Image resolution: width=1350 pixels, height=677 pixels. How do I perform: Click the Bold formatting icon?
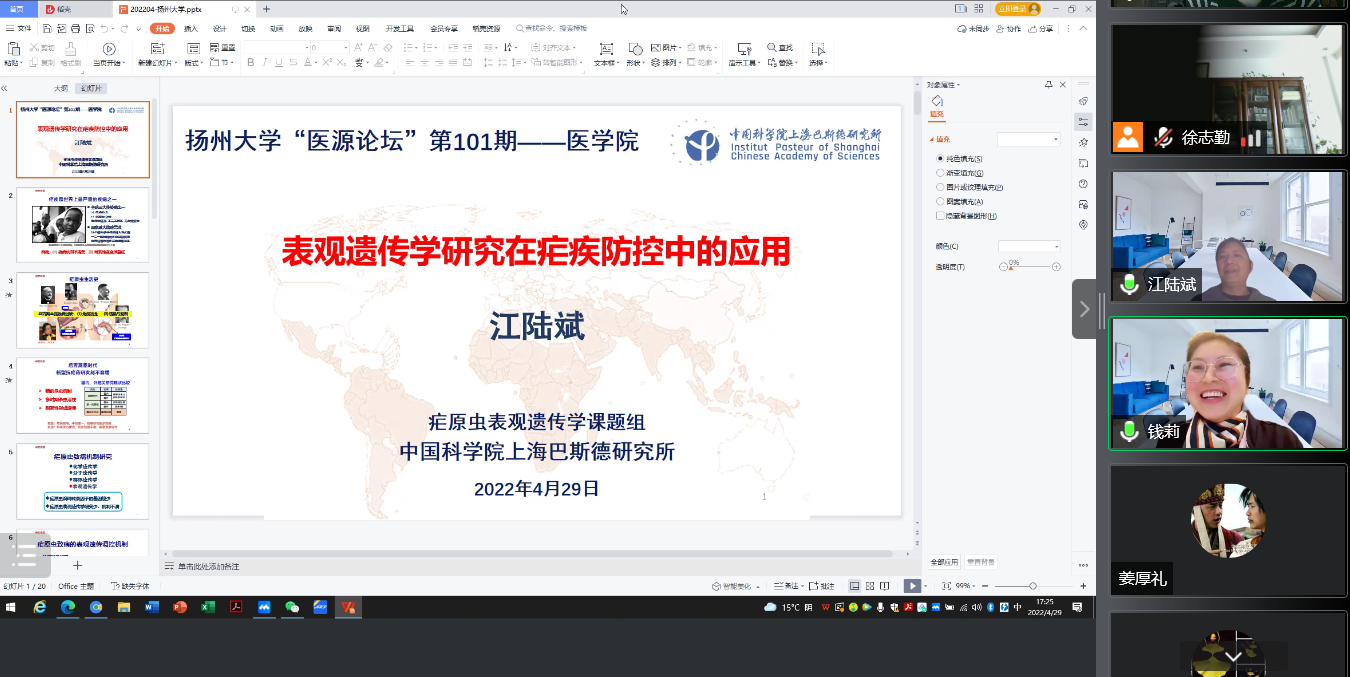(251, 63)
